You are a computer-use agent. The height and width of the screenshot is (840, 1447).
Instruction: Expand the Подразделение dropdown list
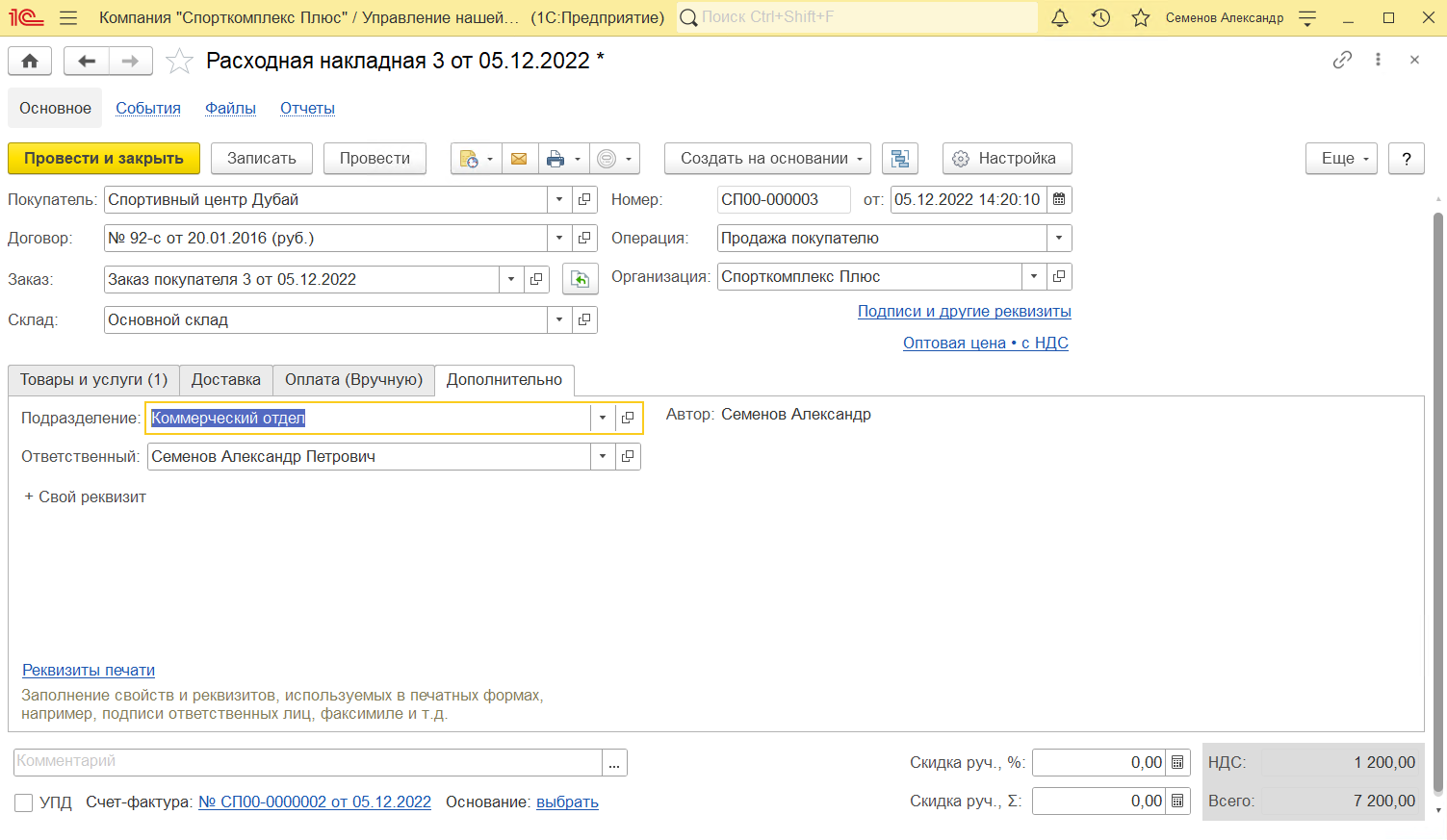point(603,418)
